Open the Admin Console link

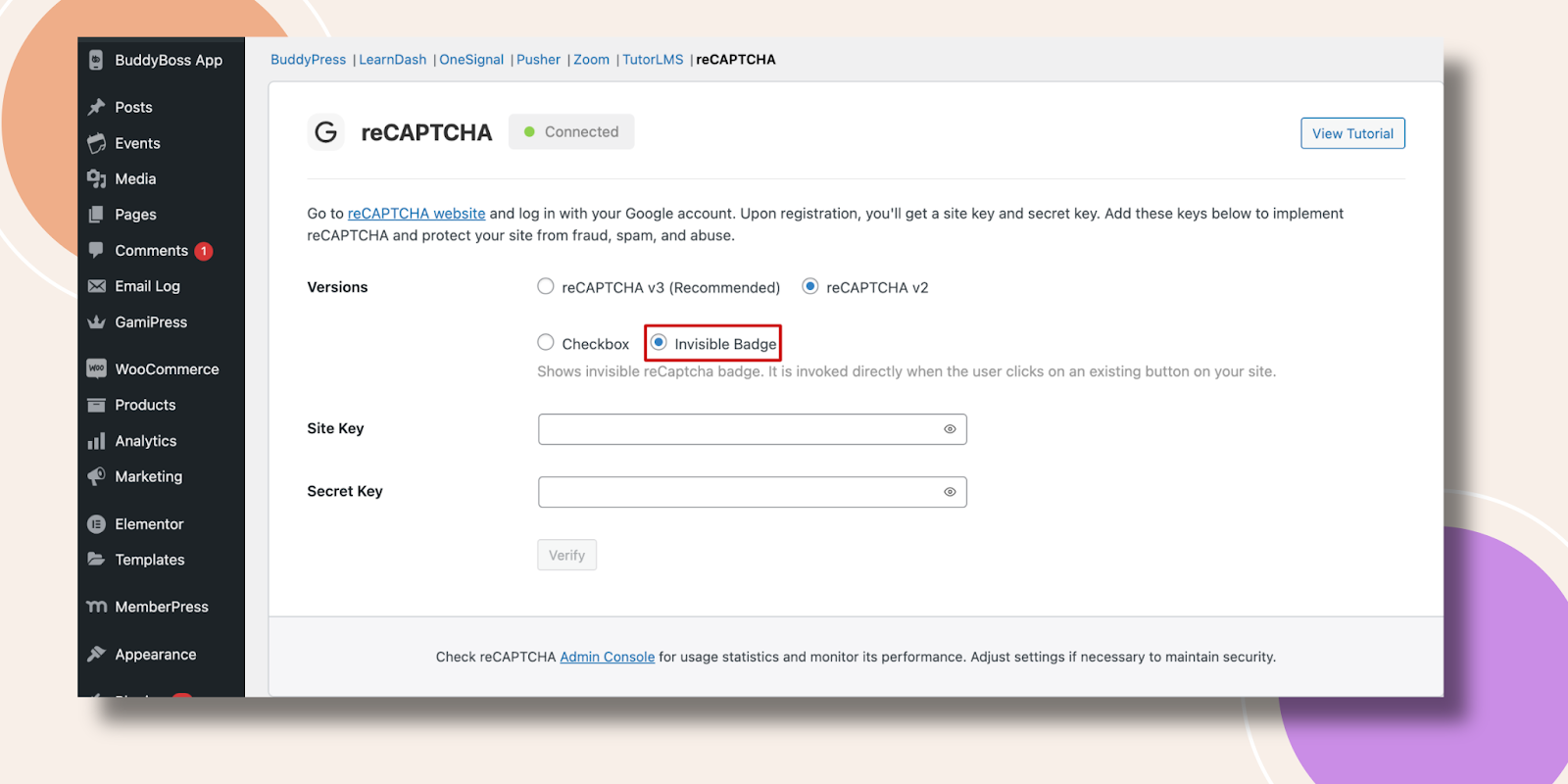pyautogui.click(x=607, y=657)
